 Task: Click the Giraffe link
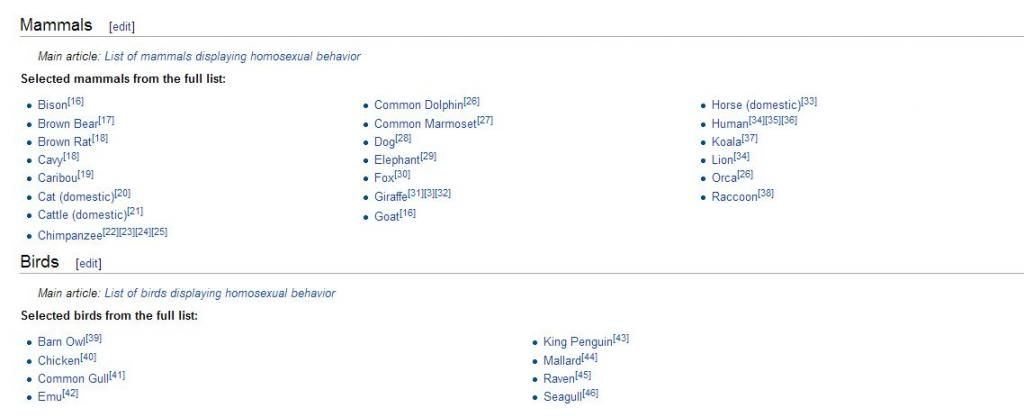[390, 197]
